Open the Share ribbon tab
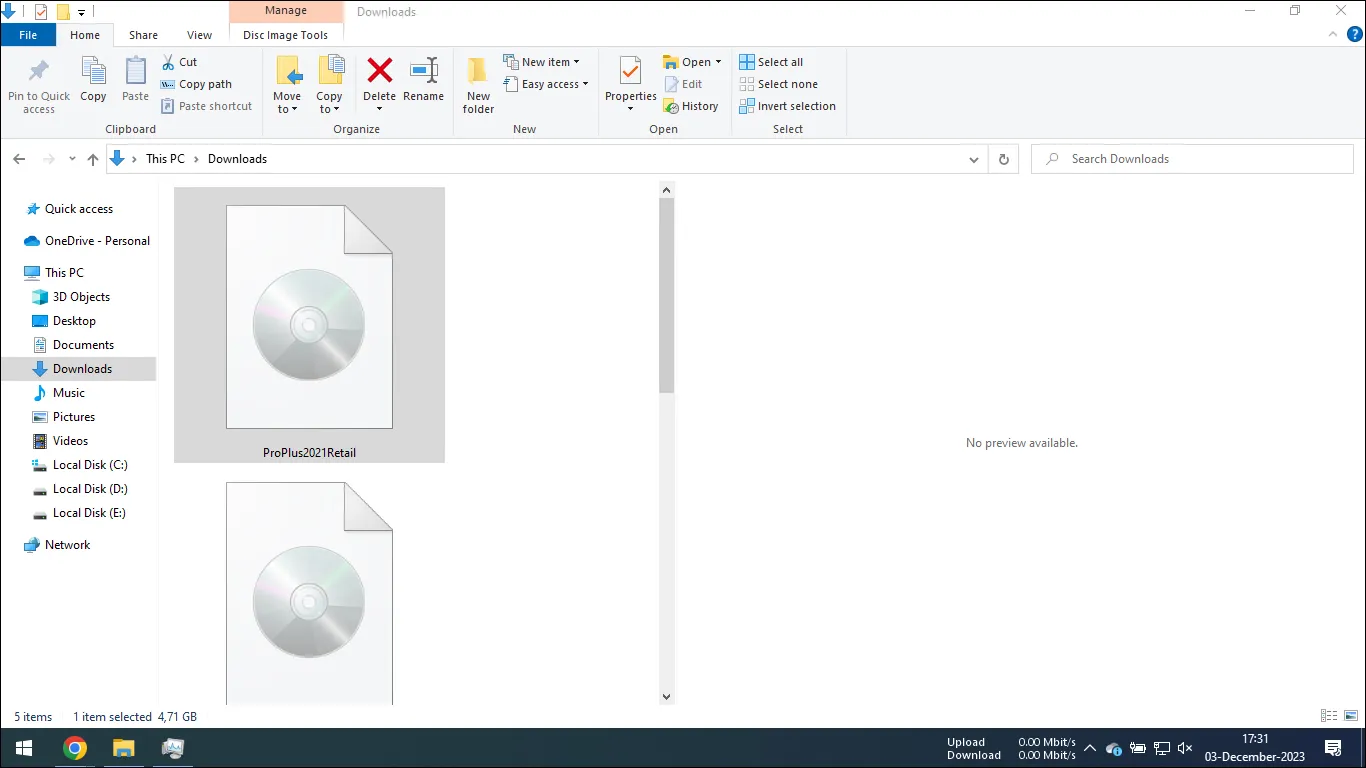 [143, 34]
